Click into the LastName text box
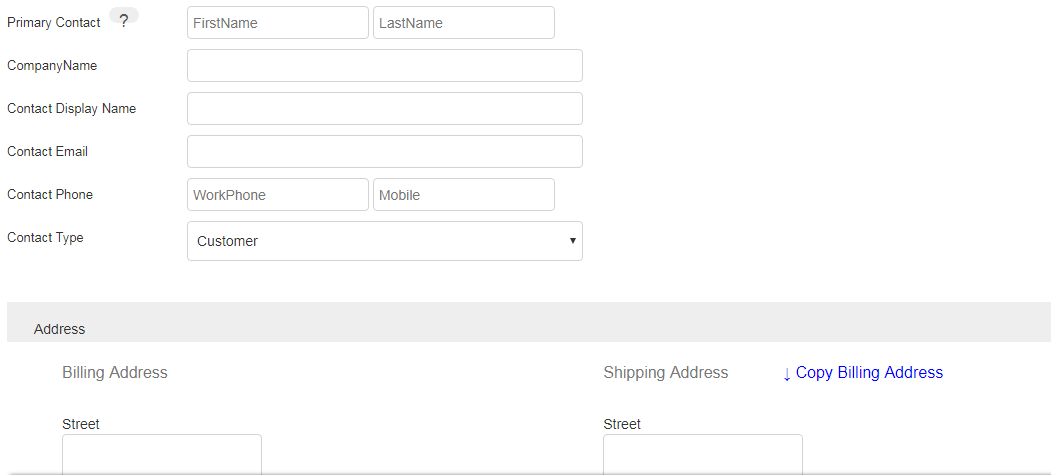The image size is (1051, 475). (463, 23)
